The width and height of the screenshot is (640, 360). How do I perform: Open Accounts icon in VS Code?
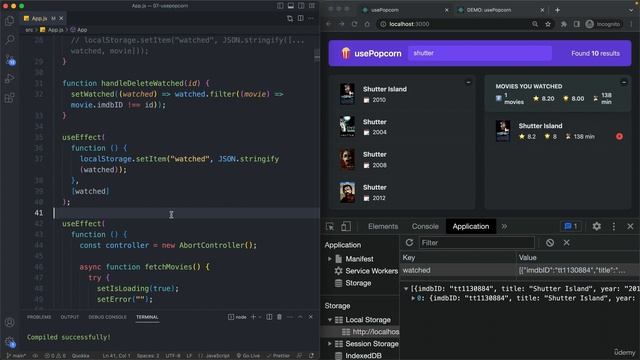click(x=9, y=322)
